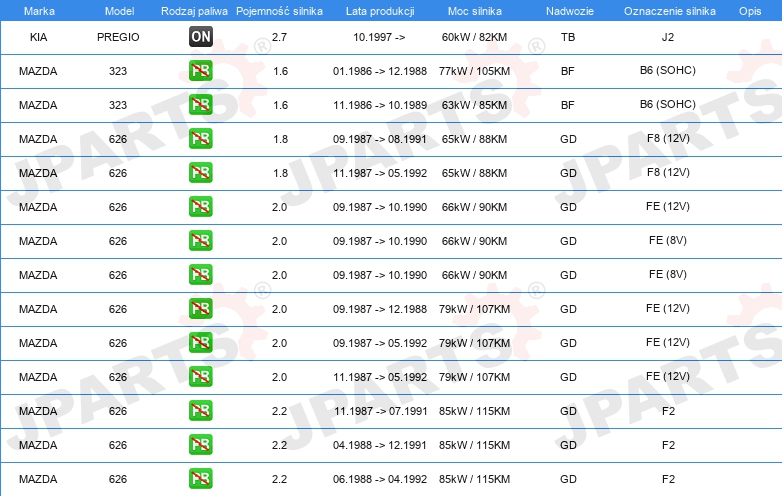Select the TB body type cell

[x=568, y=37]
